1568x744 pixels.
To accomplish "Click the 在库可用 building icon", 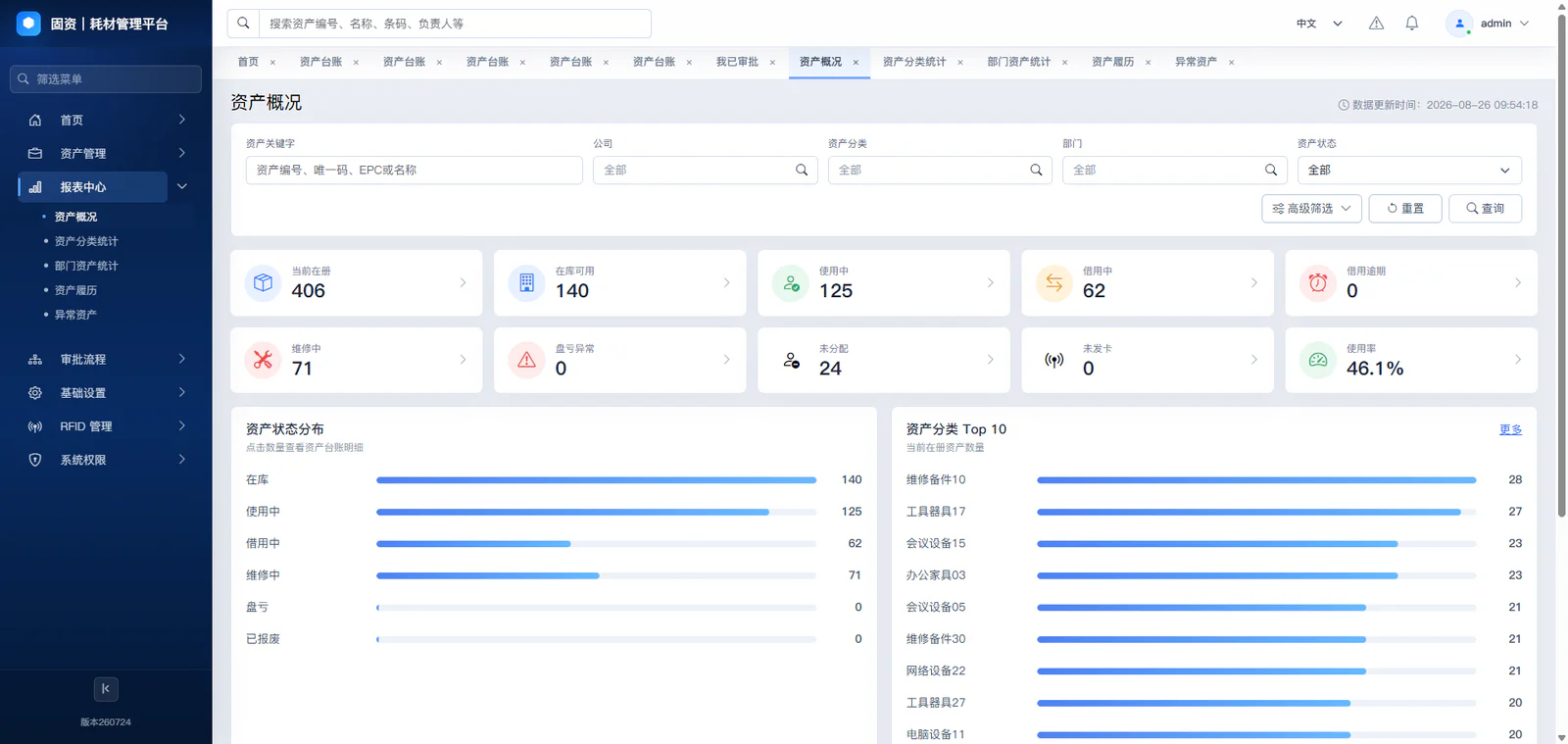I will click(x=526, y=282).
